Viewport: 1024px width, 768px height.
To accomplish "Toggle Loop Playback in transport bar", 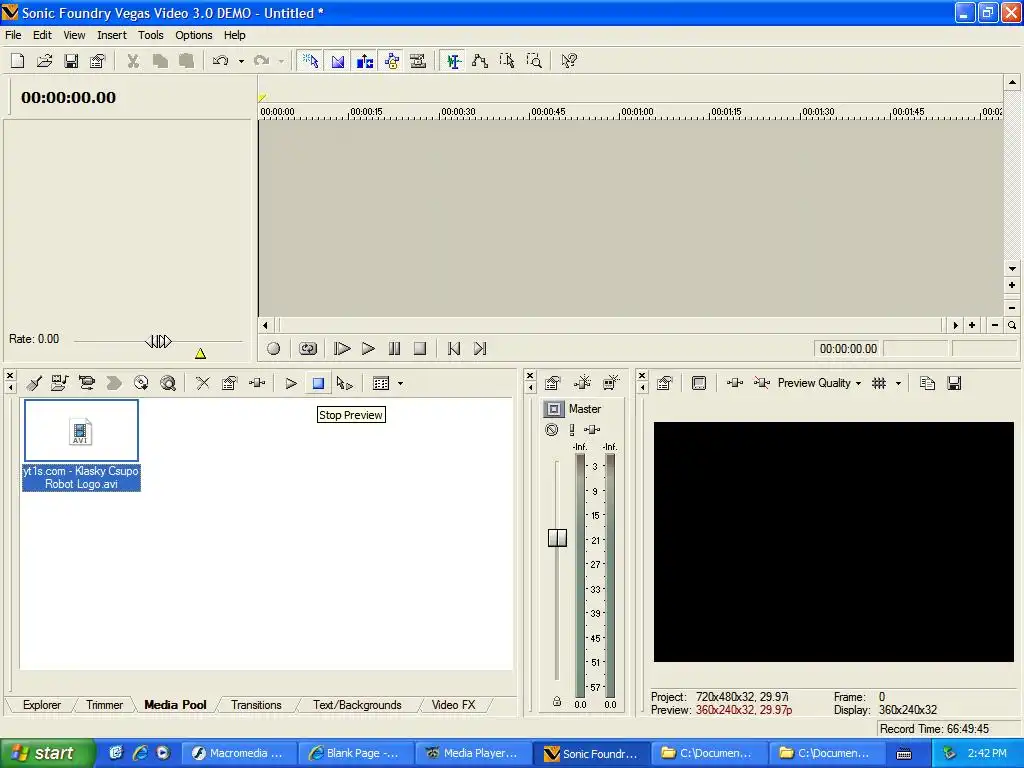I will click(308, 349).
